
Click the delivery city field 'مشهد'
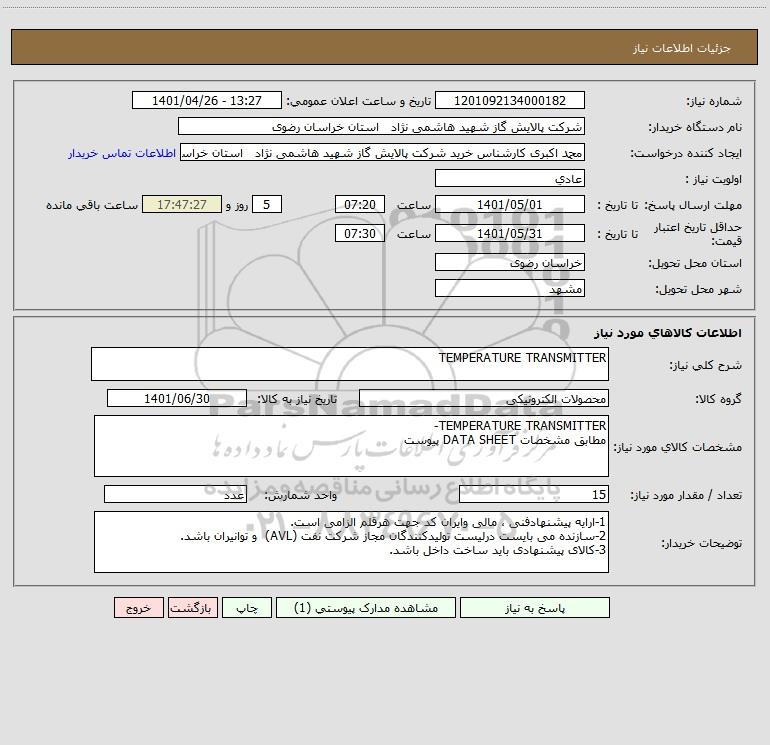pos(510,288)
